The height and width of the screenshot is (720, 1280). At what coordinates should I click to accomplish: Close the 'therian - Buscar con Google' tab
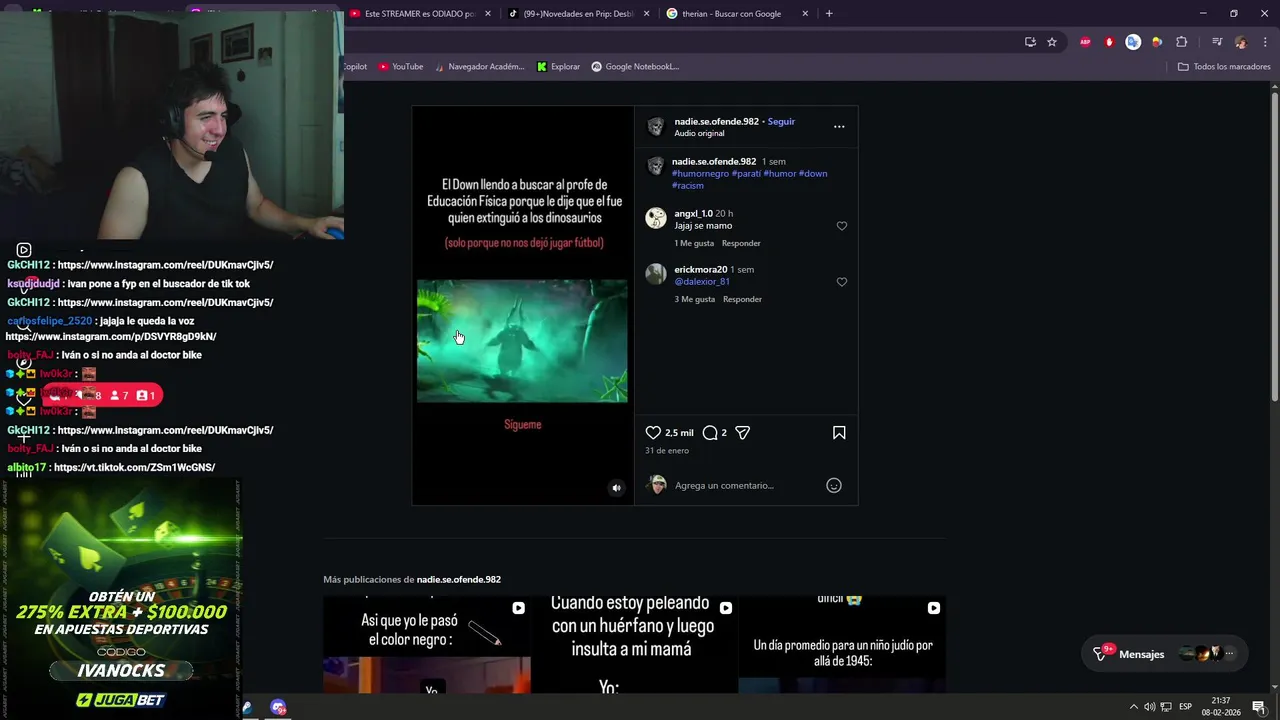point(805,14)
